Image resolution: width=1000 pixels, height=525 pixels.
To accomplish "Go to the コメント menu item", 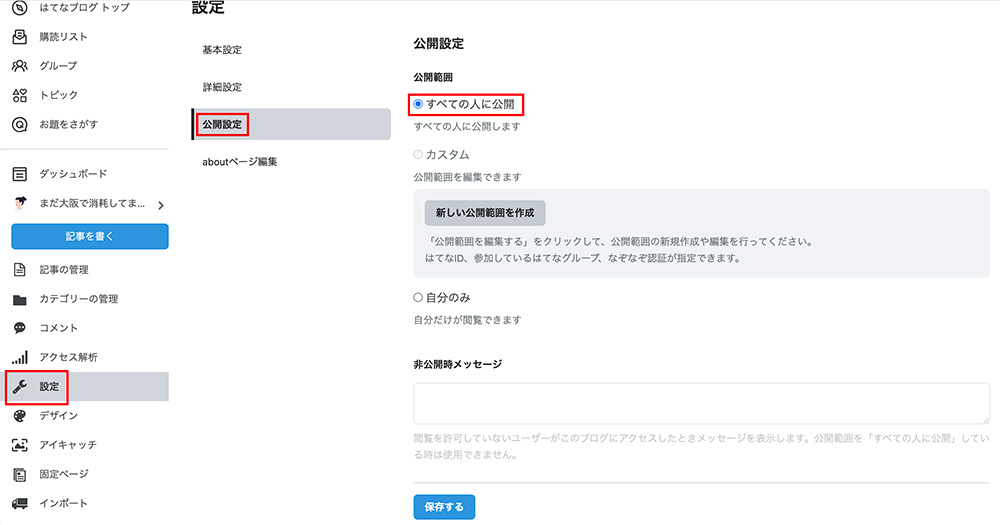I will coord(59,328).
